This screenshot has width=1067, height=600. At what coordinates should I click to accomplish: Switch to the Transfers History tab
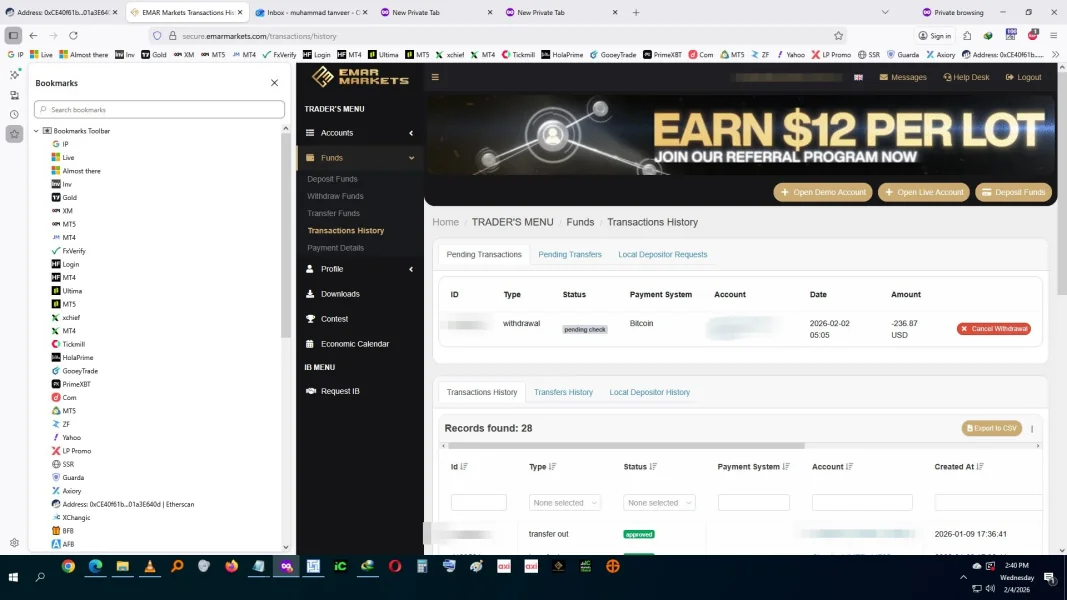pyautogui.click(x=563, y=392)
